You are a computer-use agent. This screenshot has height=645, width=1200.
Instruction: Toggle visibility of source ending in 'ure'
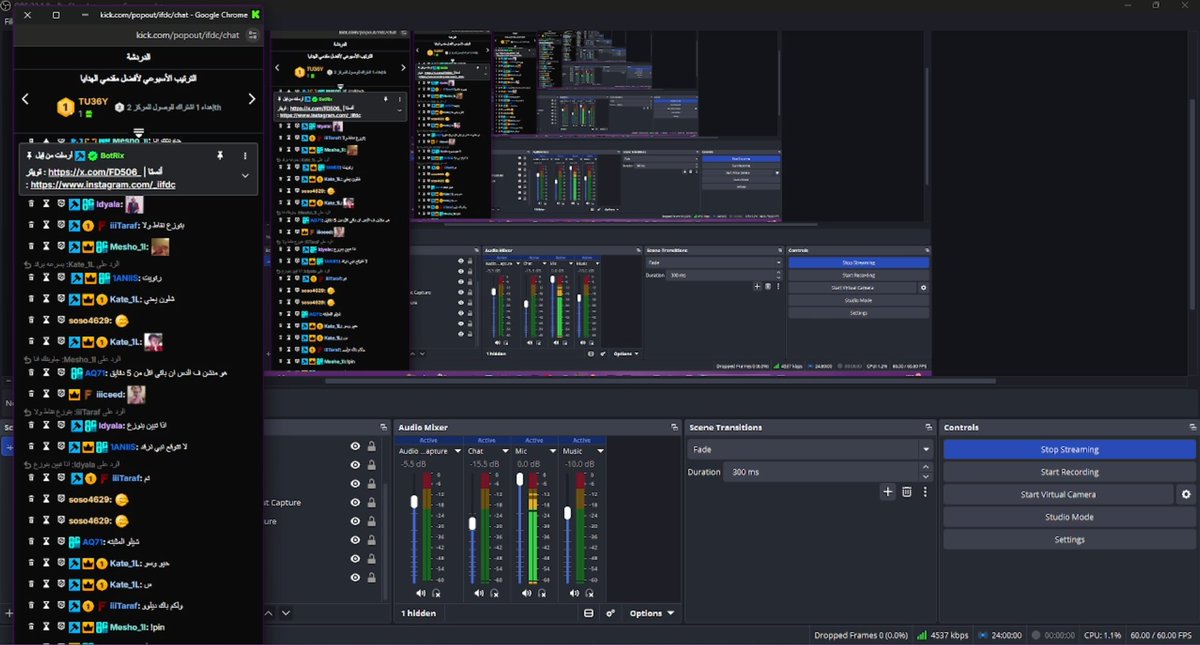[x=355, y=521]
